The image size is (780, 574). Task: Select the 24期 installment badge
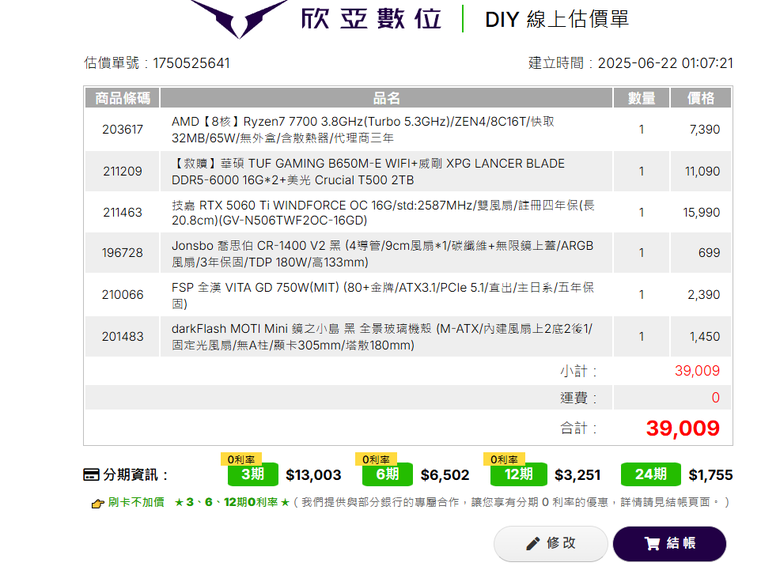pyautogui.click(x=651, y=474)
